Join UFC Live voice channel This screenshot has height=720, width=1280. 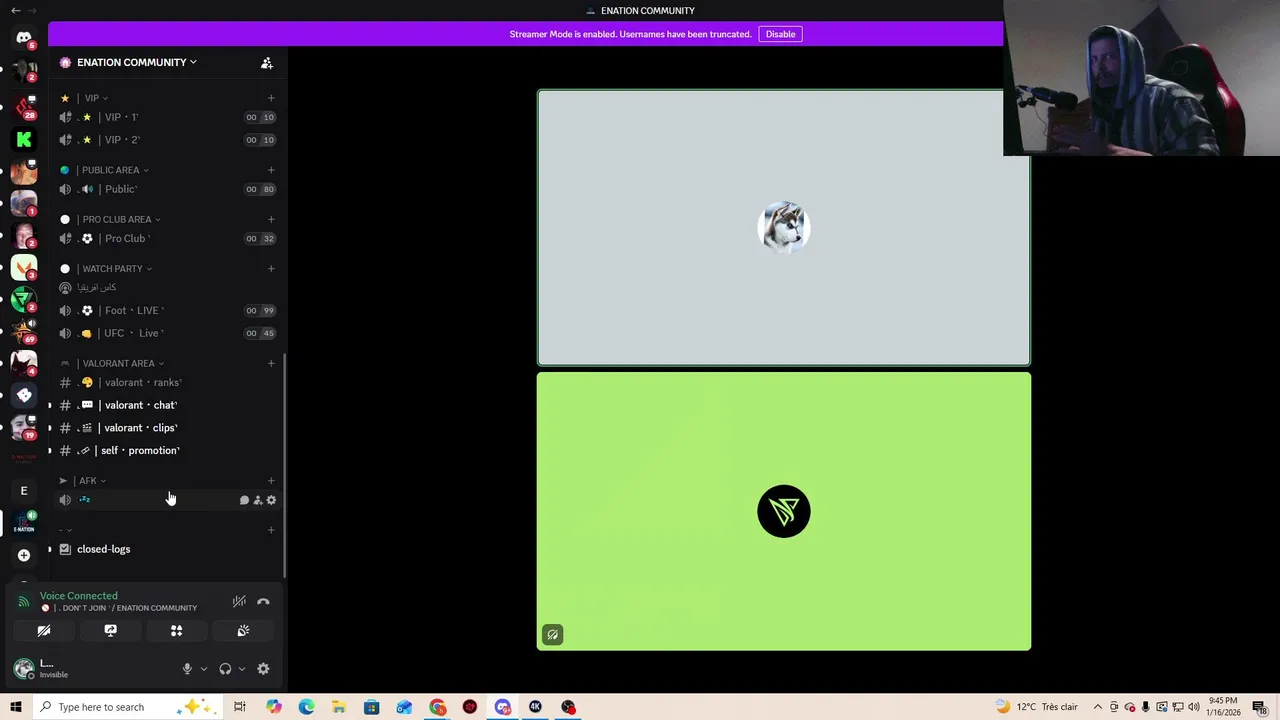point(167,333)
